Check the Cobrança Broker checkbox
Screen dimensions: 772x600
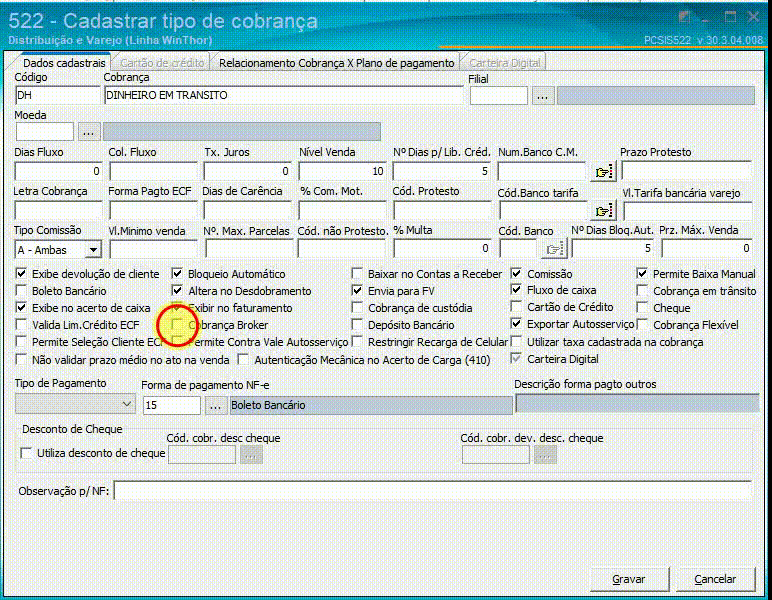(x=177, y=324)
